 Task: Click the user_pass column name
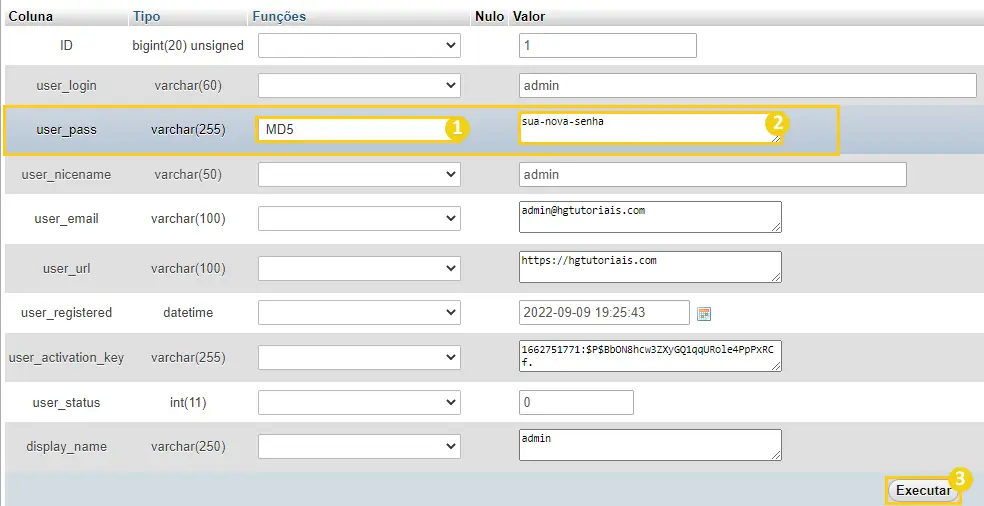[x=67, y=130]
